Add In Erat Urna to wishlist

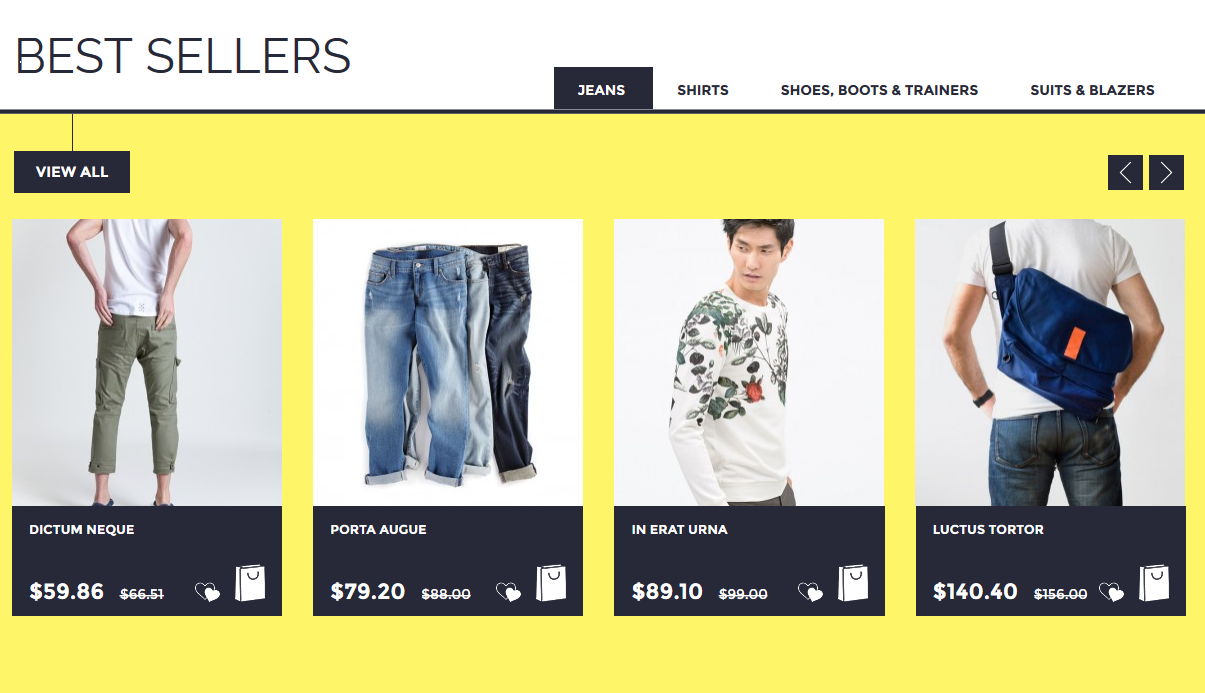point(810,592)
